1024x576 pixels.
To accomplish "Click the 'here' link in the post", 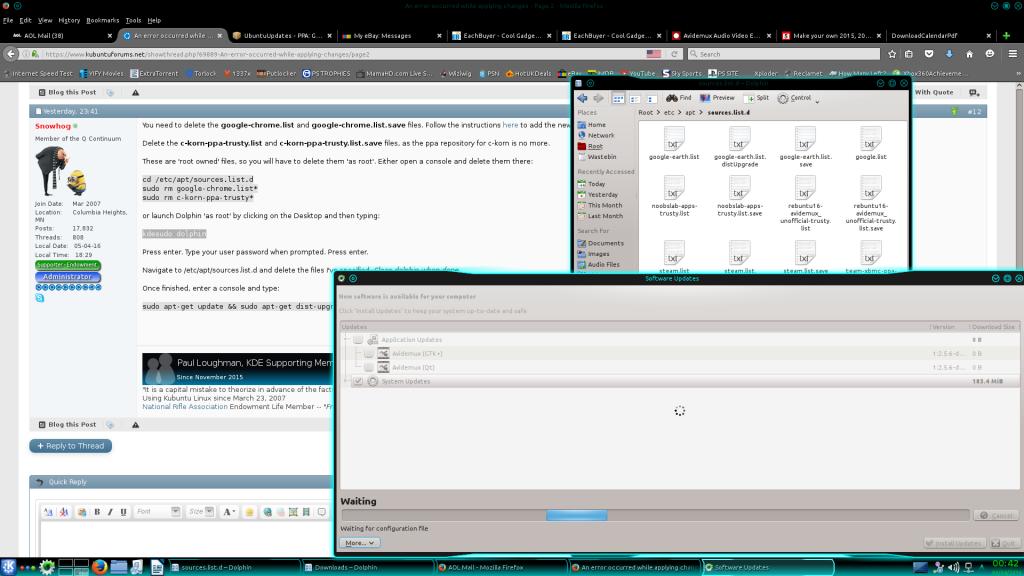I will [x=510, y=126].
